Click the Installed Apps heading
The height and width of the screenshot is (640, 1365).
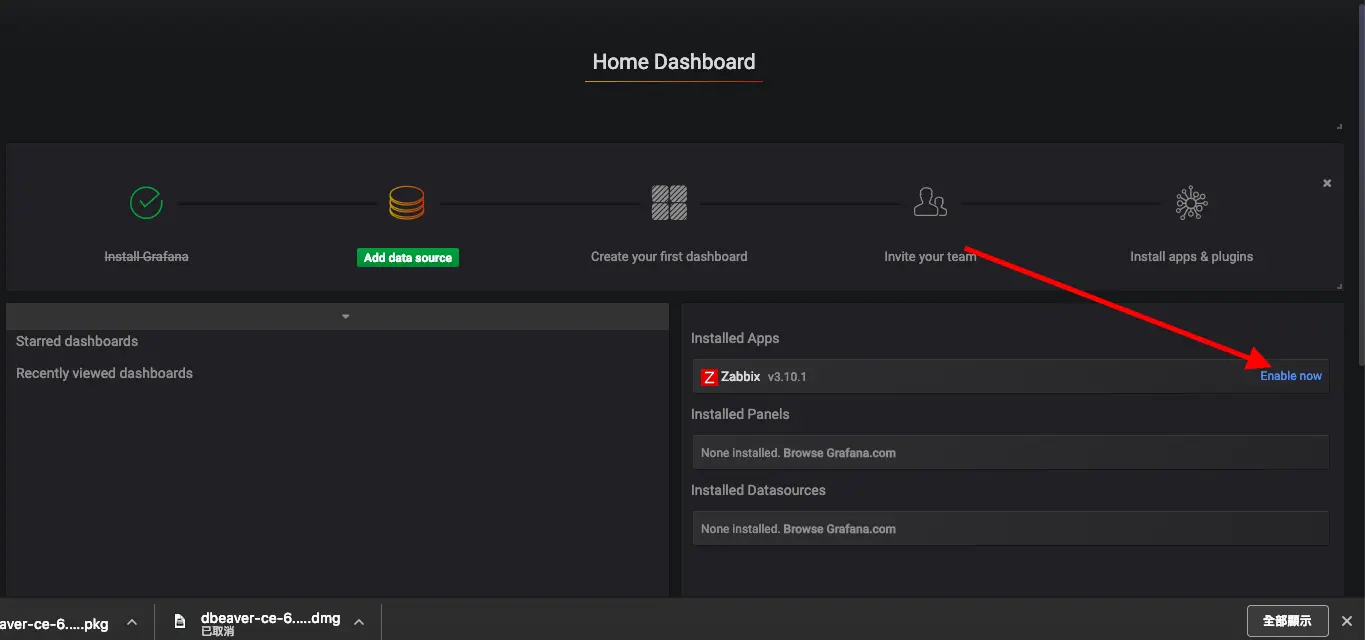(x=735, y=338)
